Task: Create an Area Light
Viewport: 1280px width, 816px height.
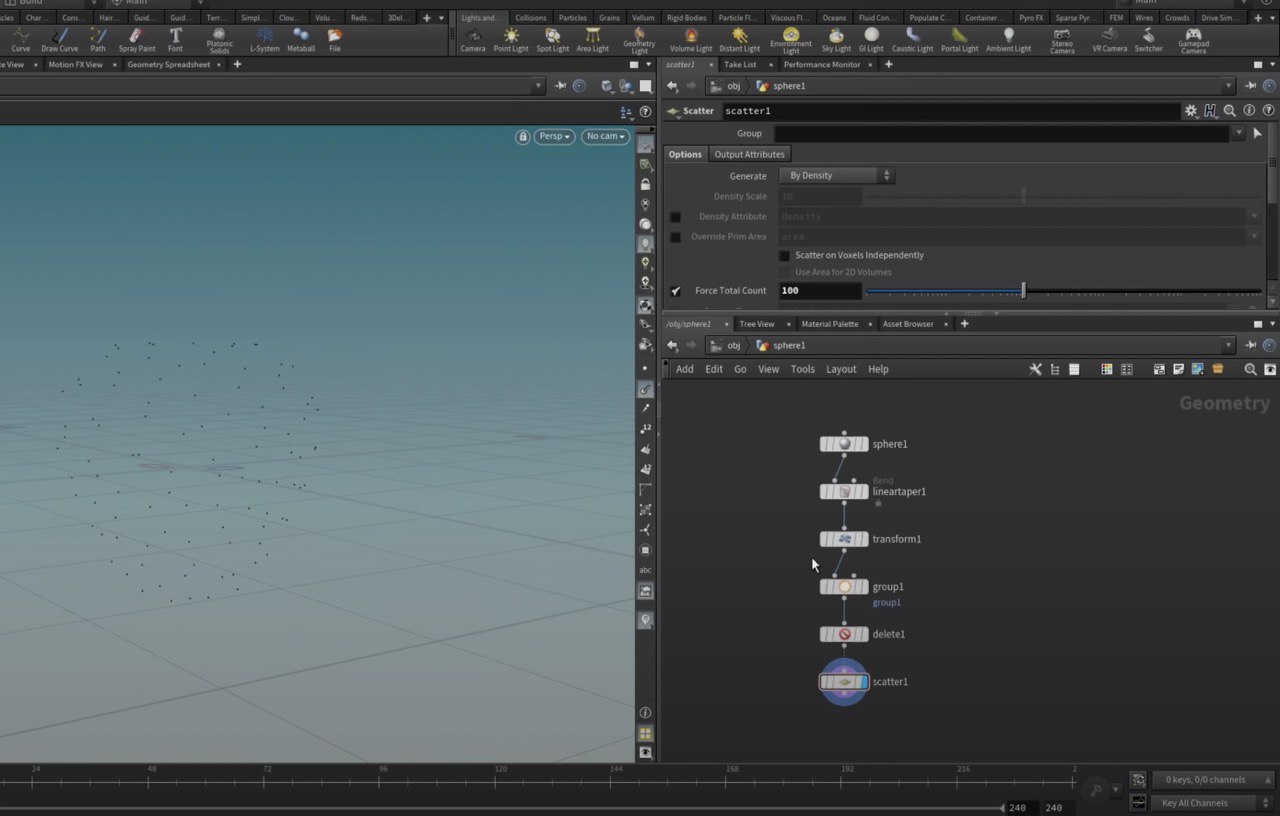Action: [592, 40]
